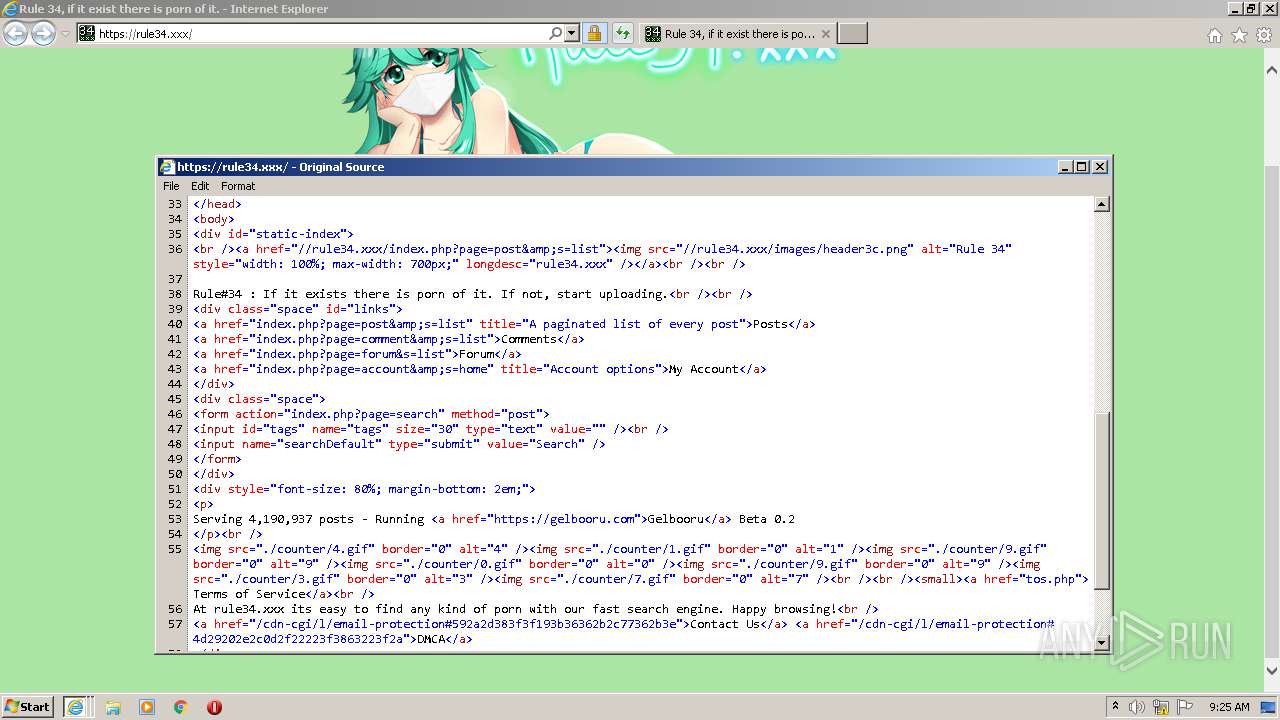Click the page scrollbar down arrow in browser
This screenshot has height=720, width=1280.
(1272, 671)
